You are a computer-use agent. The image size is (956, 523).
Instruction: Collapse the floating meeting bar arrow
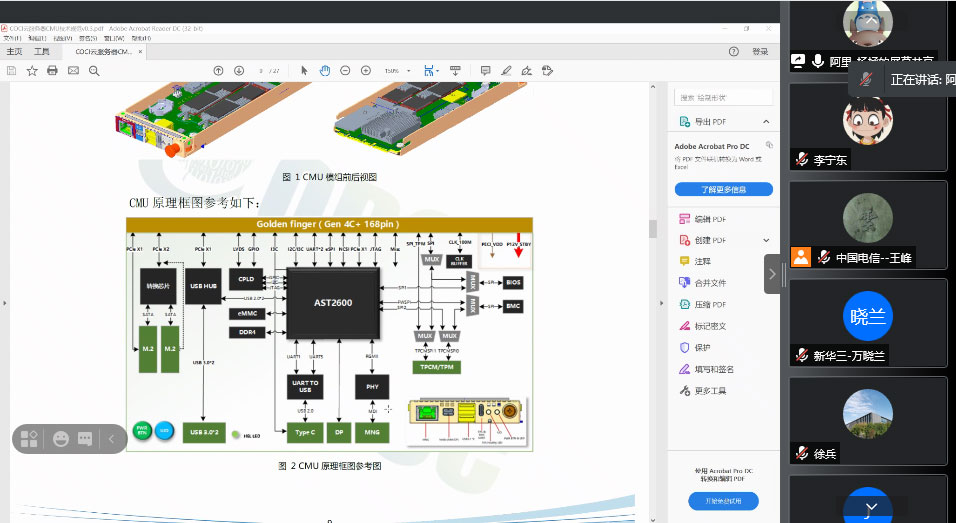point(112,439)
